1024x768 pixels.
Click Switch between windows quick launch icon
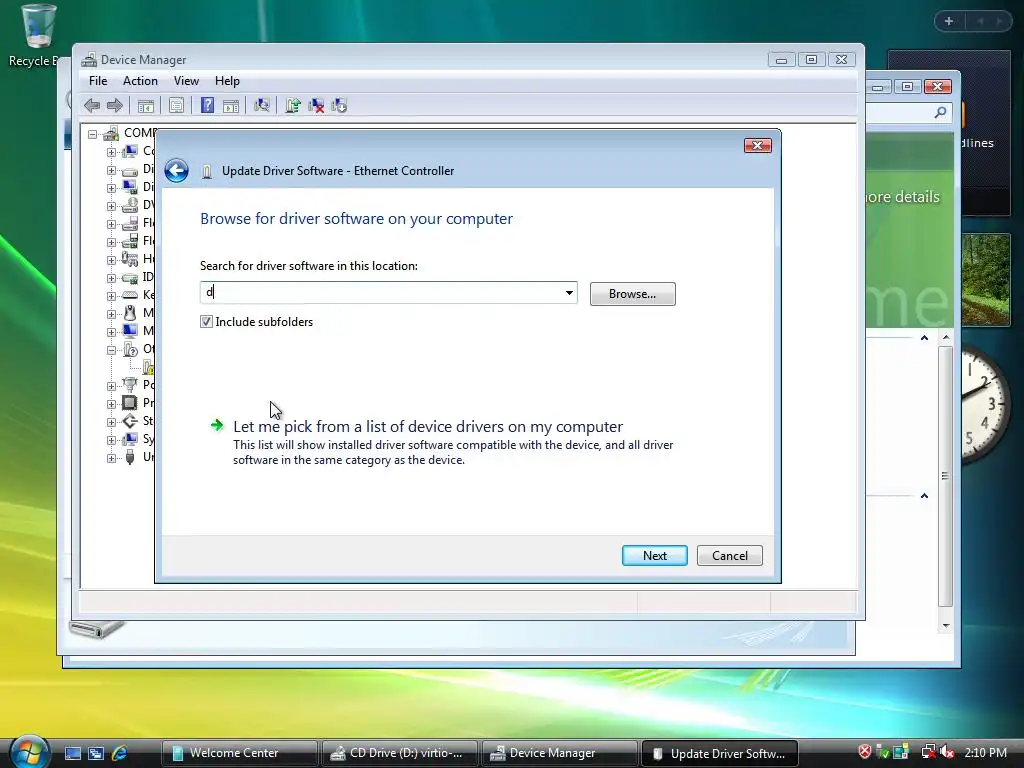(x=96, y=753)
